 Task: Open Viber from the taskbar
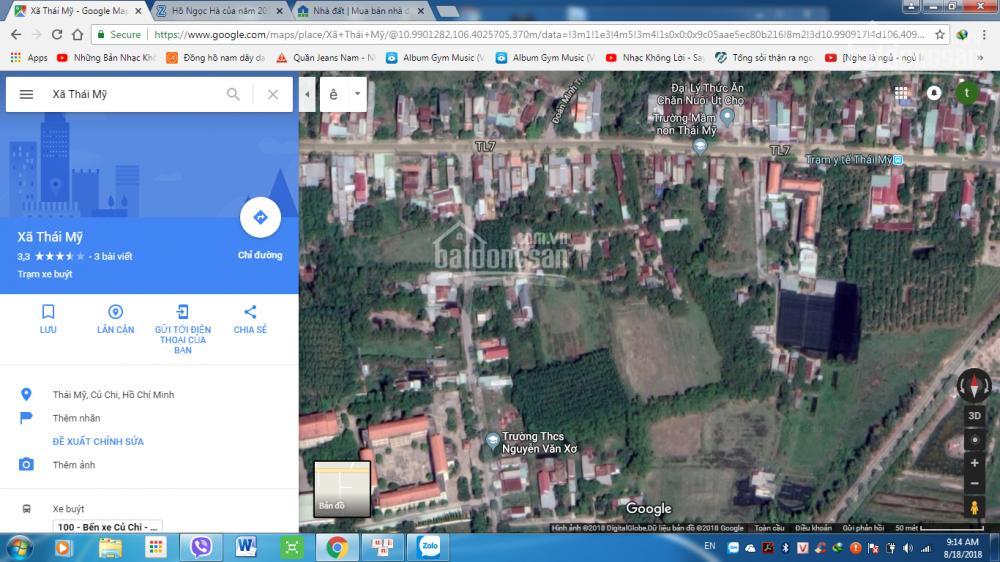201,547
